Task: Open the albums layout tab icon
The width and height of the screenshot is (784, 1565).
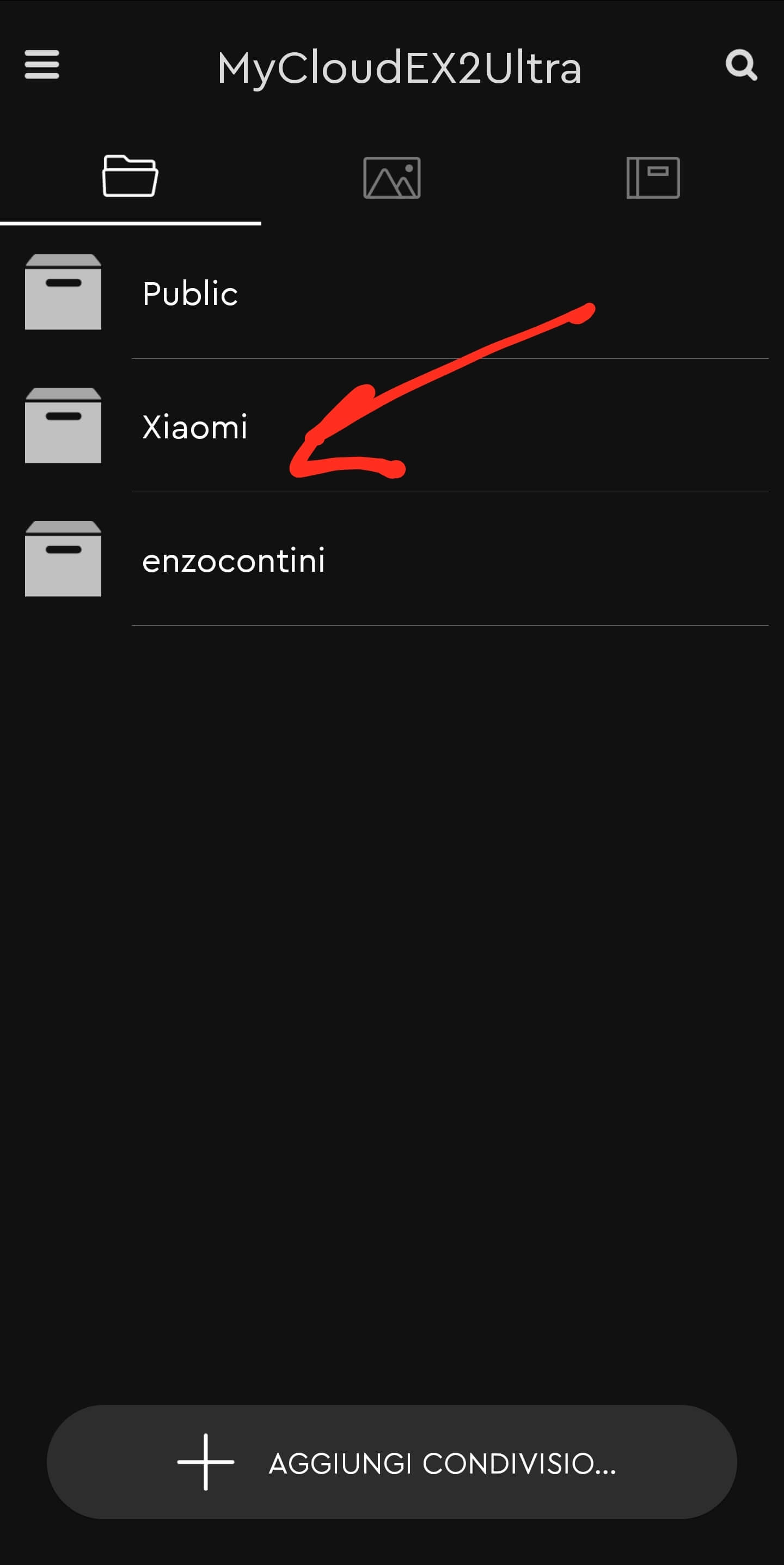Action: [x=653, y=178]
